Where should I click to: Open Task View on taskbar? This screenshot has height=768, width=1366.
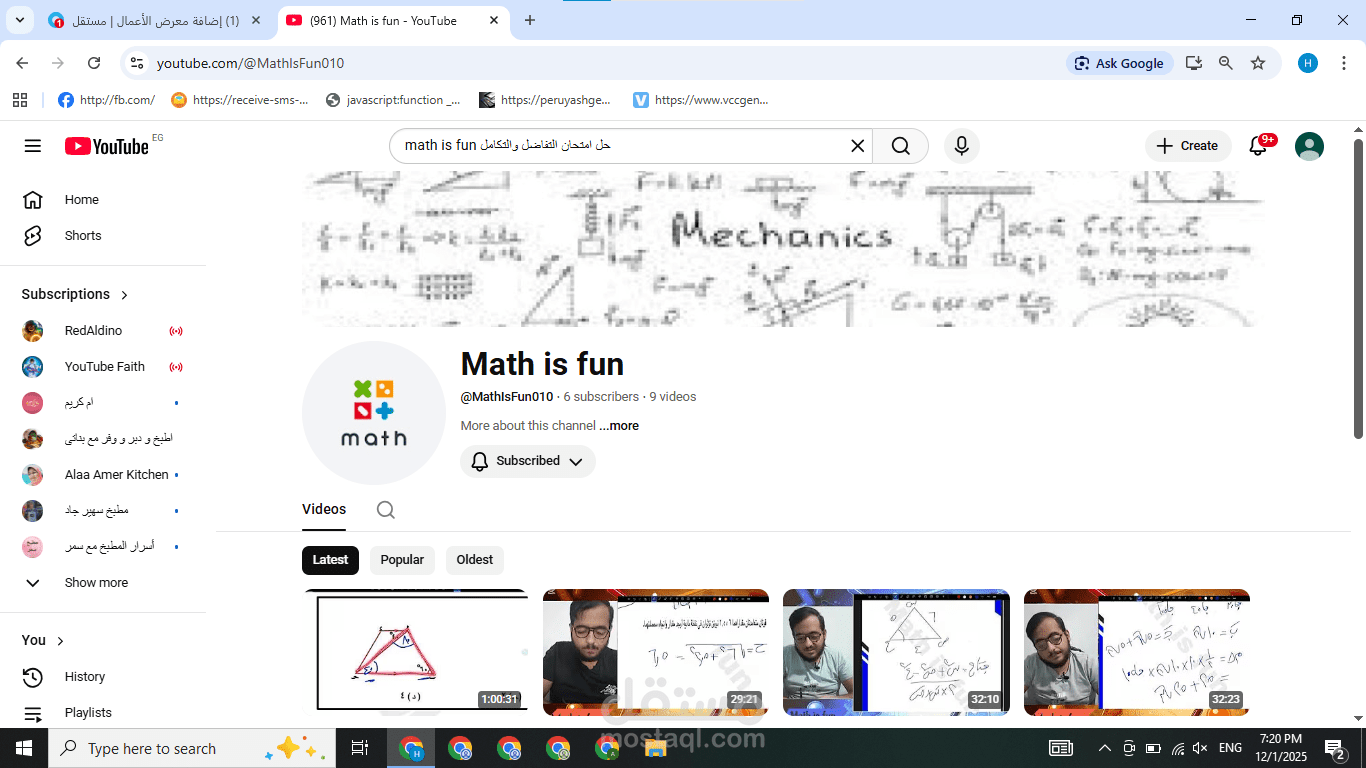coord(360,748)
